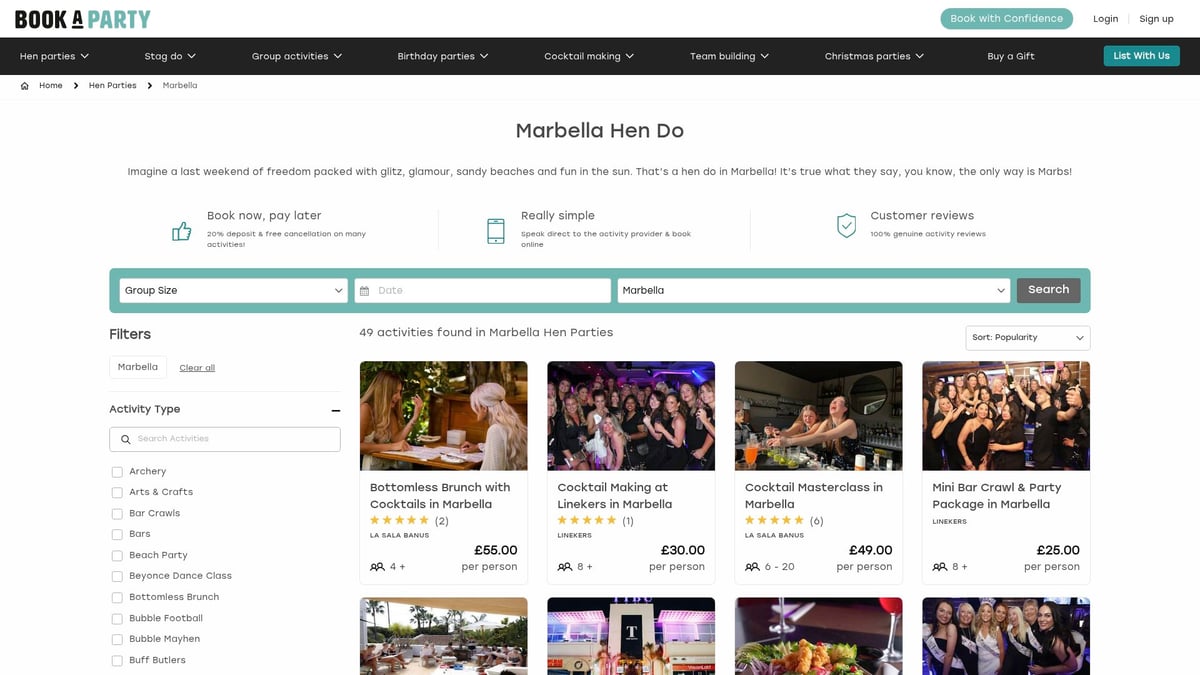Viewport: 1200px width, 675px height.
Task: Click the shield icon beside Customer reviews
Action: tap(845, 225)
